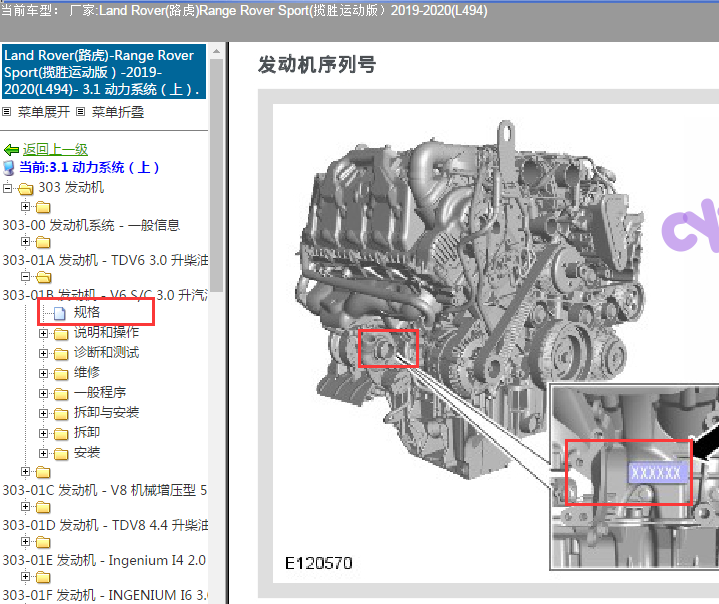The height and width of the screenshot is (604, 719).
Task: Click the 返回上一级 link
Action: (x=55, y=150)
